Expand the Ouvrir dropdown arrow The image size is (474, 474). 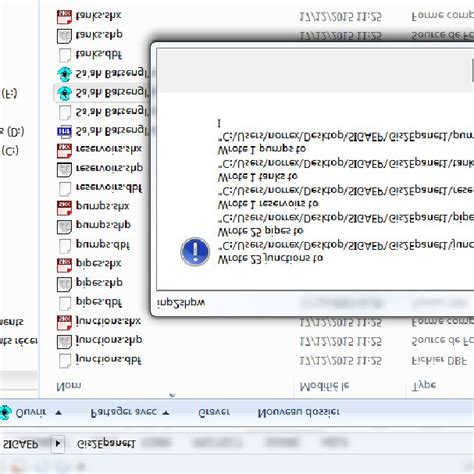pos(59,413)
